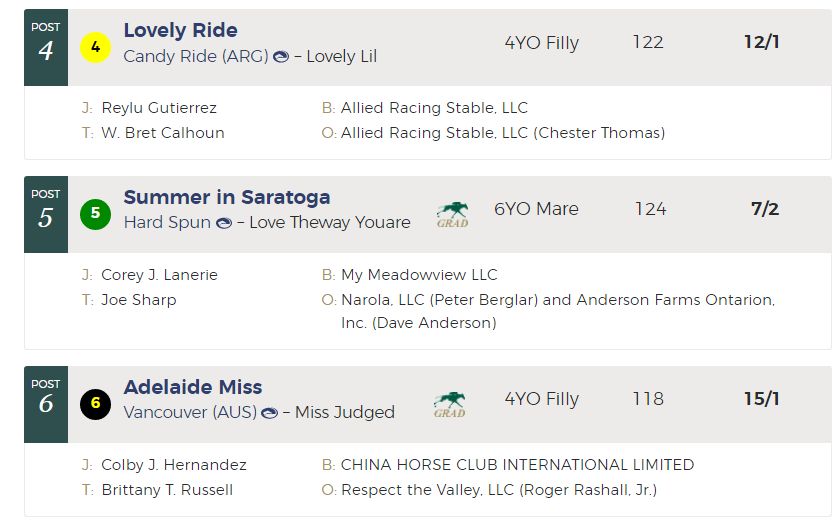Viewport: 839px width, 527px height.
Task: Click trainer name Brittany T. Russell
Action: point(167,490)
